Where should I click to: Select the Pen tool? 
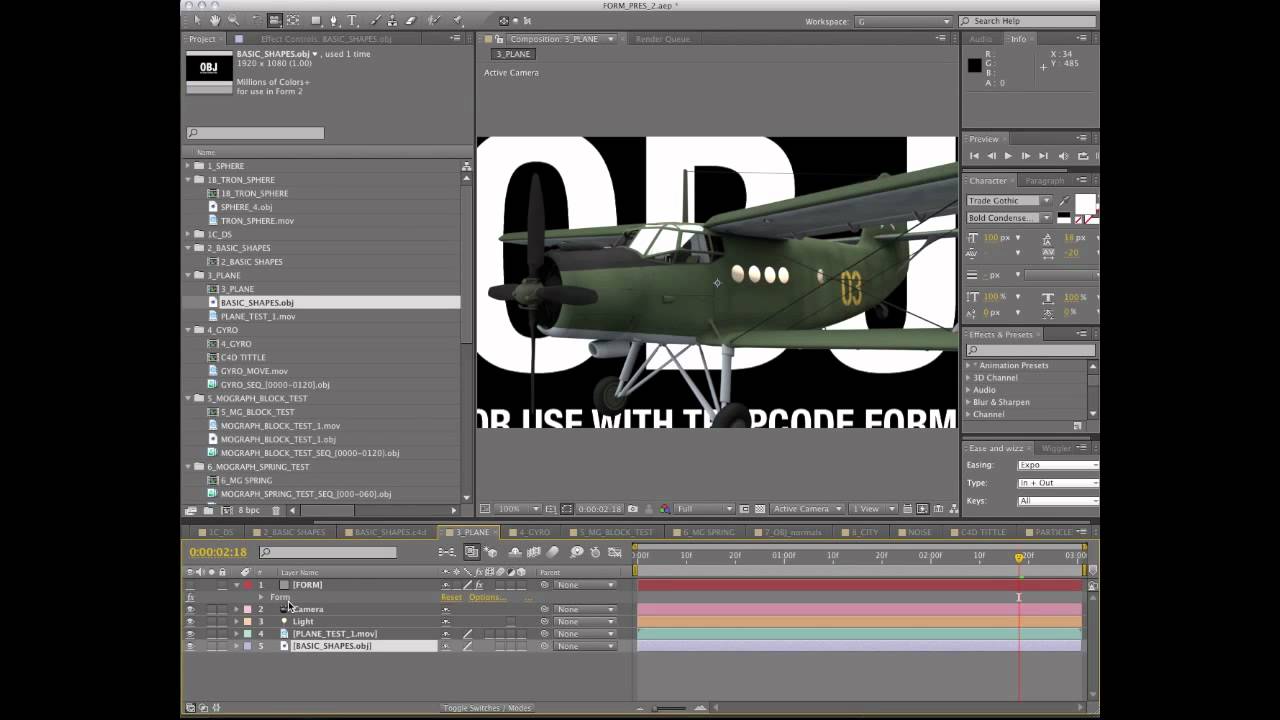(334, 20)
